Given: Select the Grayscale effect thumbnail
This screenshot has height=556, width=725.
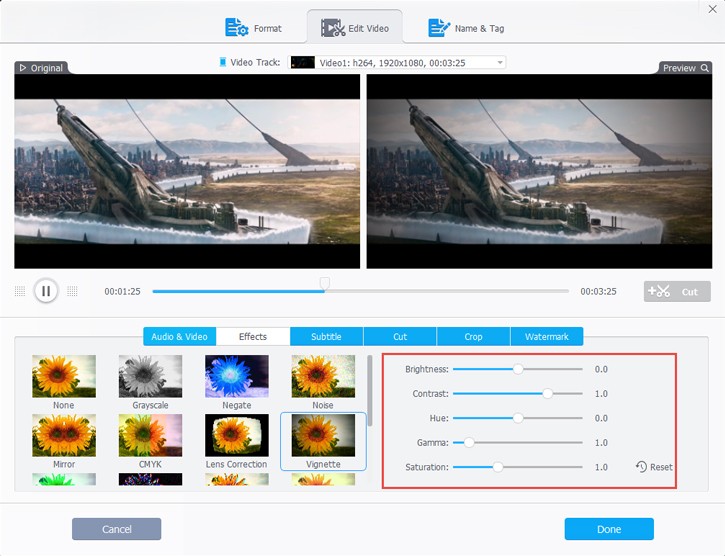Looking at the screenshot, I should tap(150, 376).
